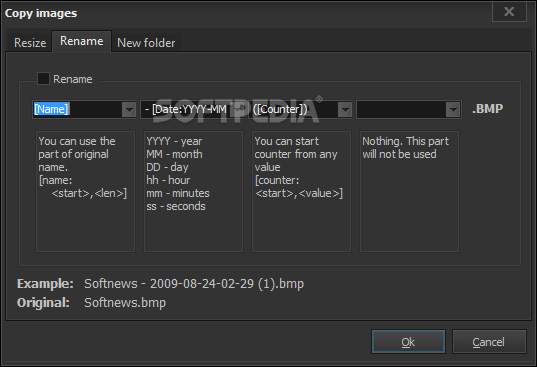Click the 'You can start counter from any value' text
Viewport: 537px width, 367px height.
(296, 154)
